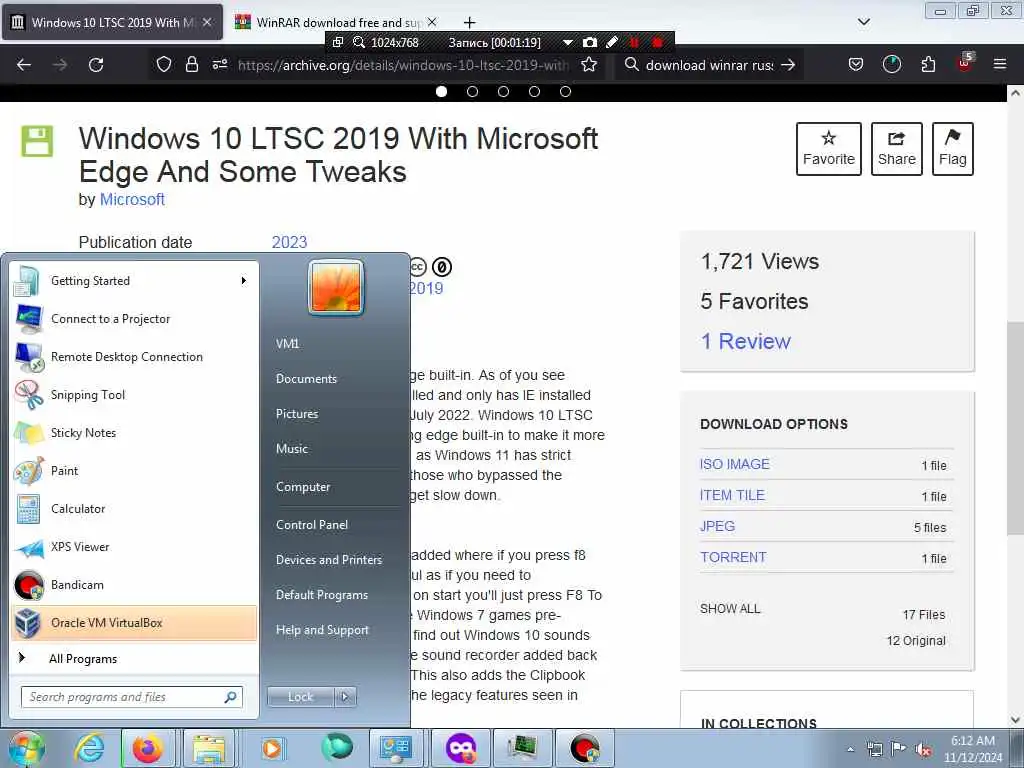Click Bandicam window-select icon

tap(338, 42)
